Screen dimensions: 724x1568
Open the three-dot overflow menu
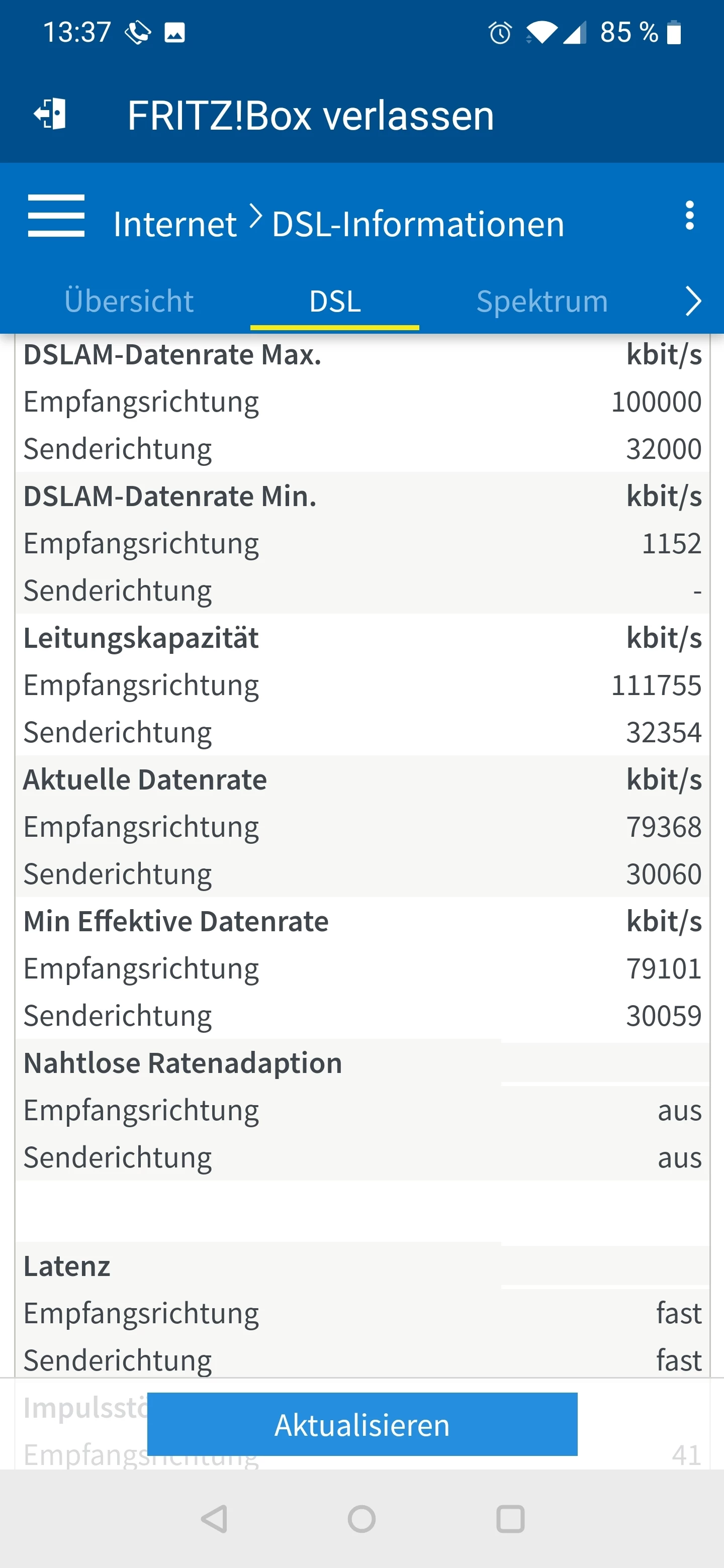pyautogui.click(x=689, y=216)
